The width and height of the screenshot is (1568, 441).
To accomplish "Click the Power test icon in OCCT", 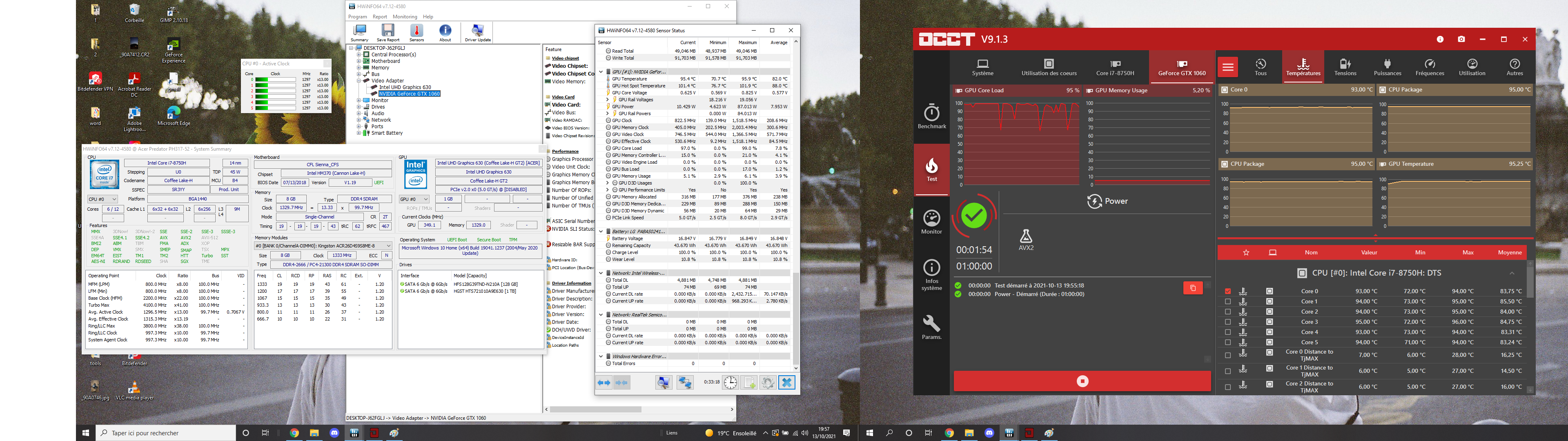I will coord(1107,201).
